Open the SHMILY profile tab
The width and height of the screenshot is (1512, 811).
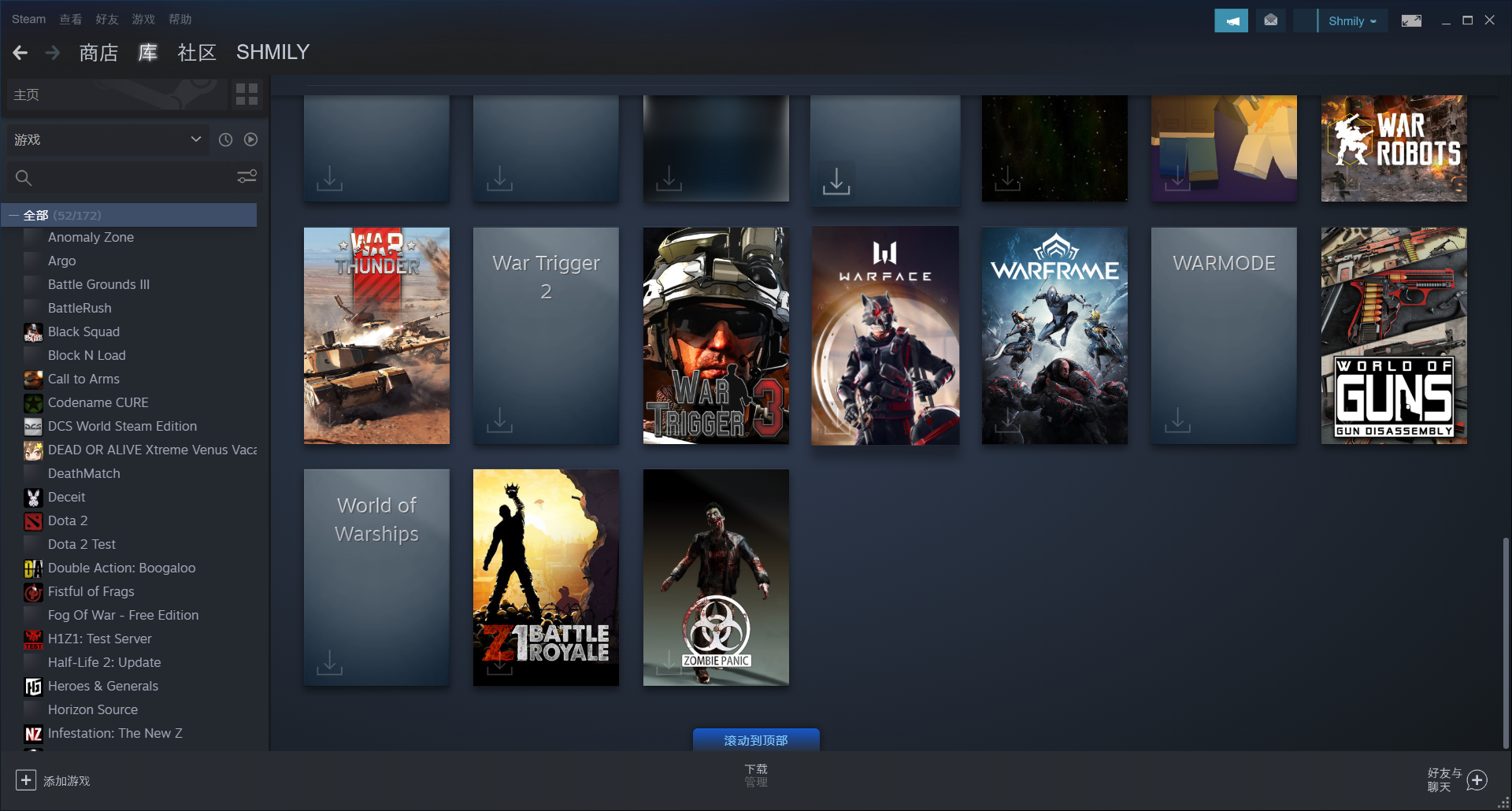272,52
